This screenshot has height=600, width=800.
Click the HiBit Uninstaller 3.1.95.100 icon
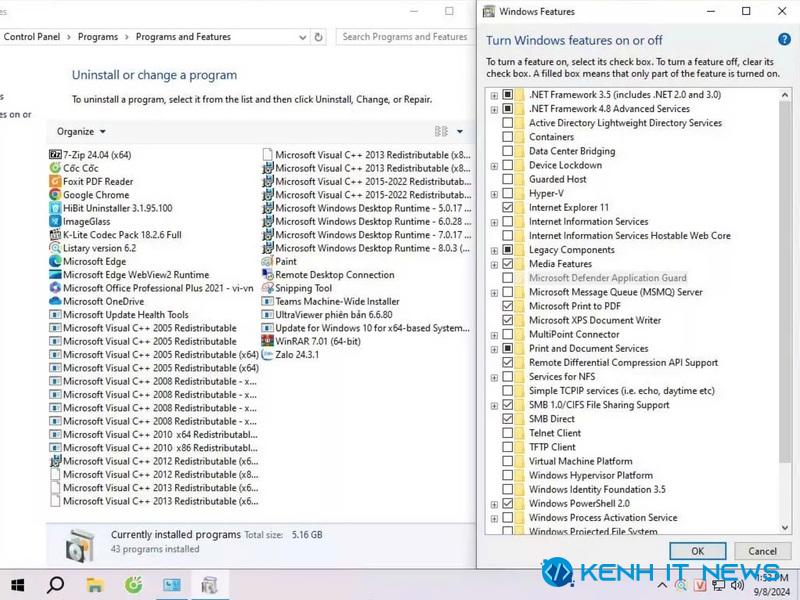[55, 208]
